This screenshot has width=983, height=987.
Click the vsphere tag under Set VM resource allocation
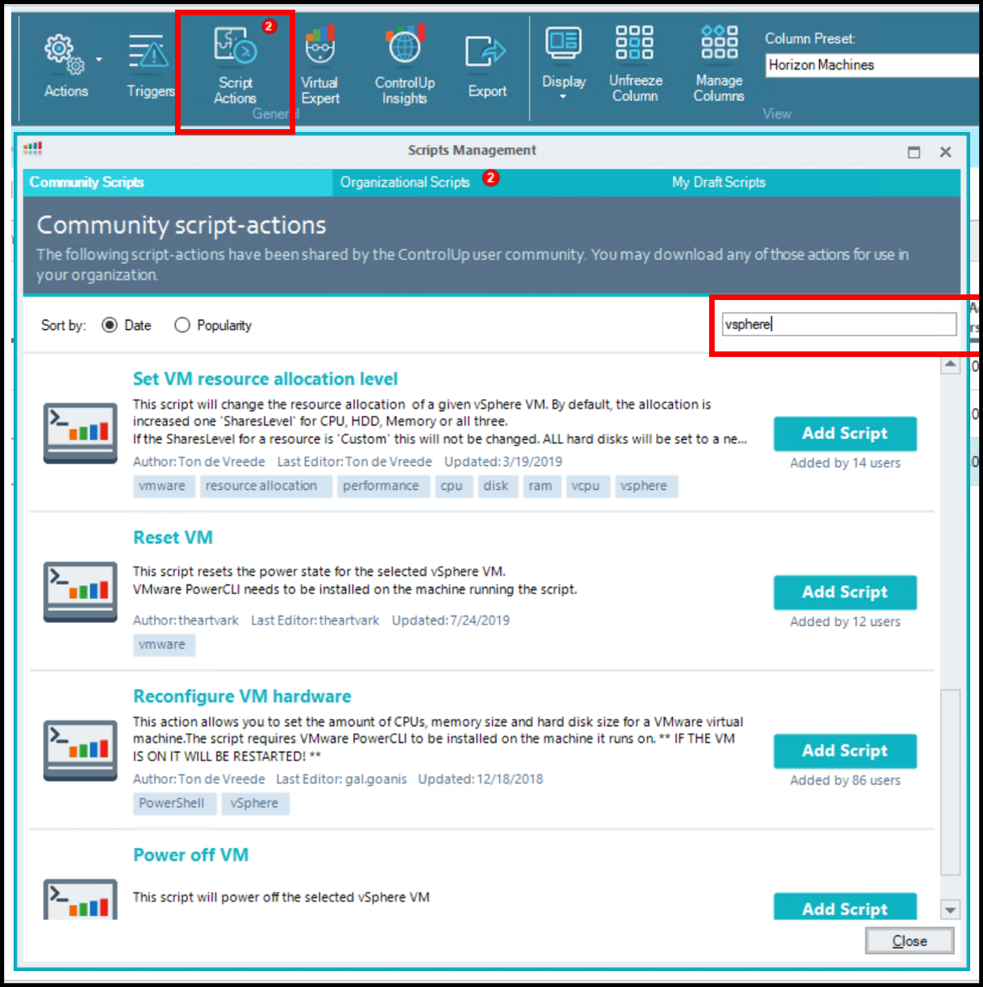tap(646, 486)
